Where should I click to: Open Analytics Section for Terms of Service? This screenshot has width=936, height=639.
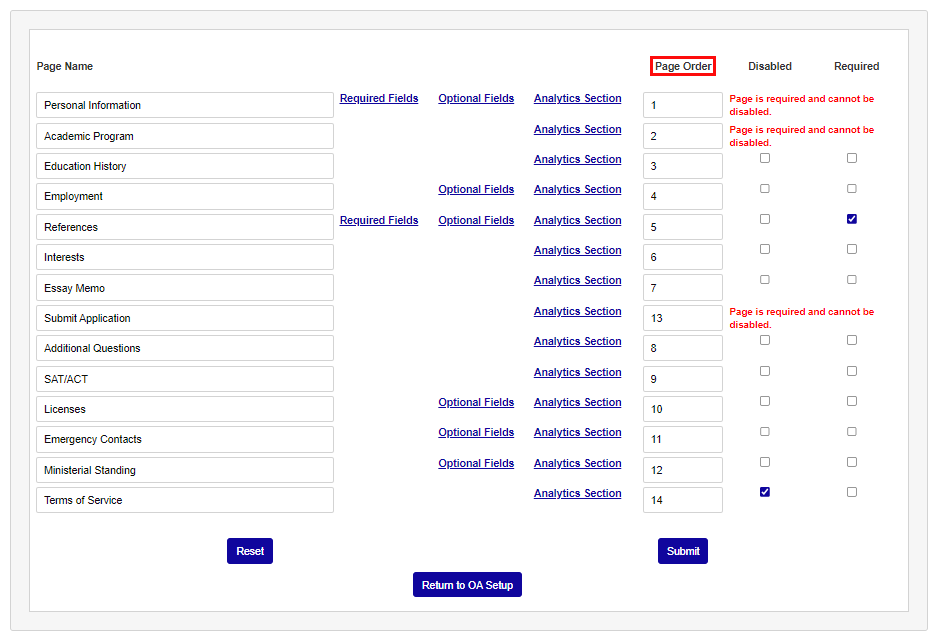click(x=577, y=493)
